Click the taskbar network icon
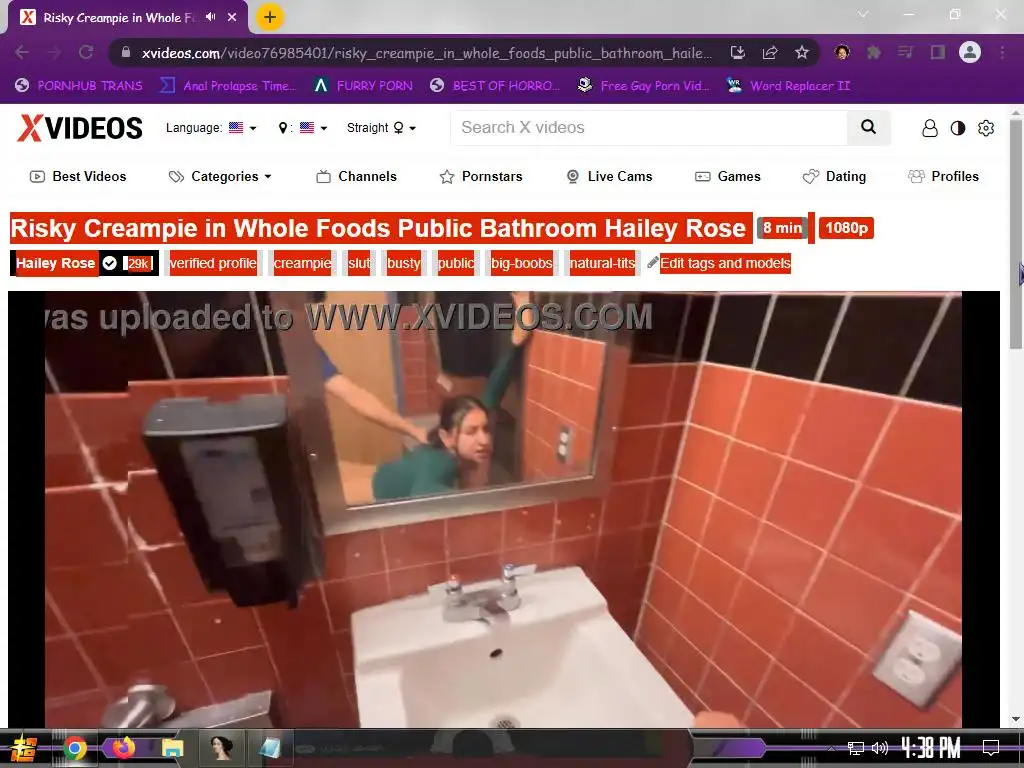The height and width of the screenshot is (768, 1024). (855, 748)
